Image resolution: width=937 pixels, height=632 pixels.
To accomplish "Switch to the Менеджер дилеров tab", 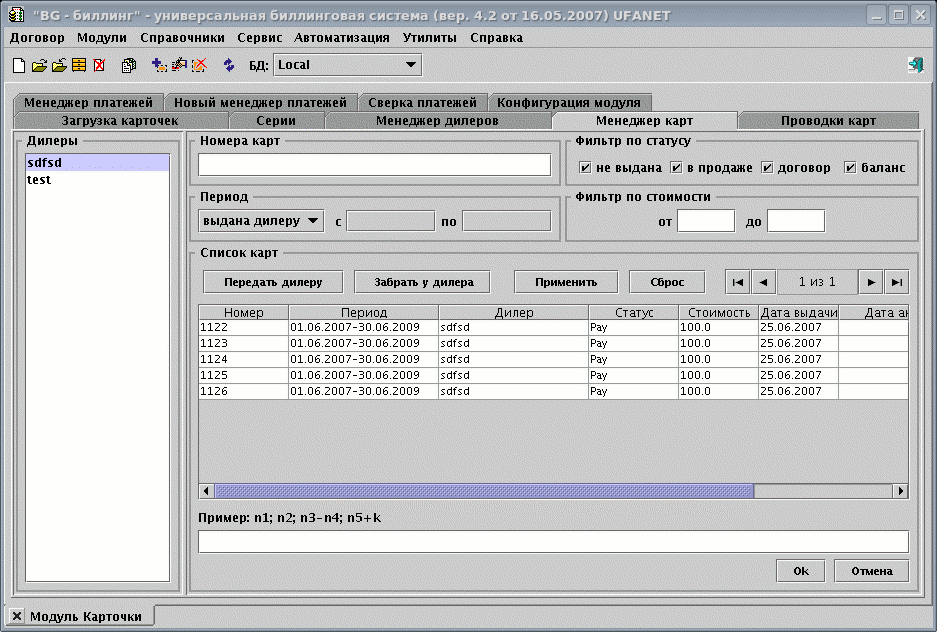I will click(436, 121).
